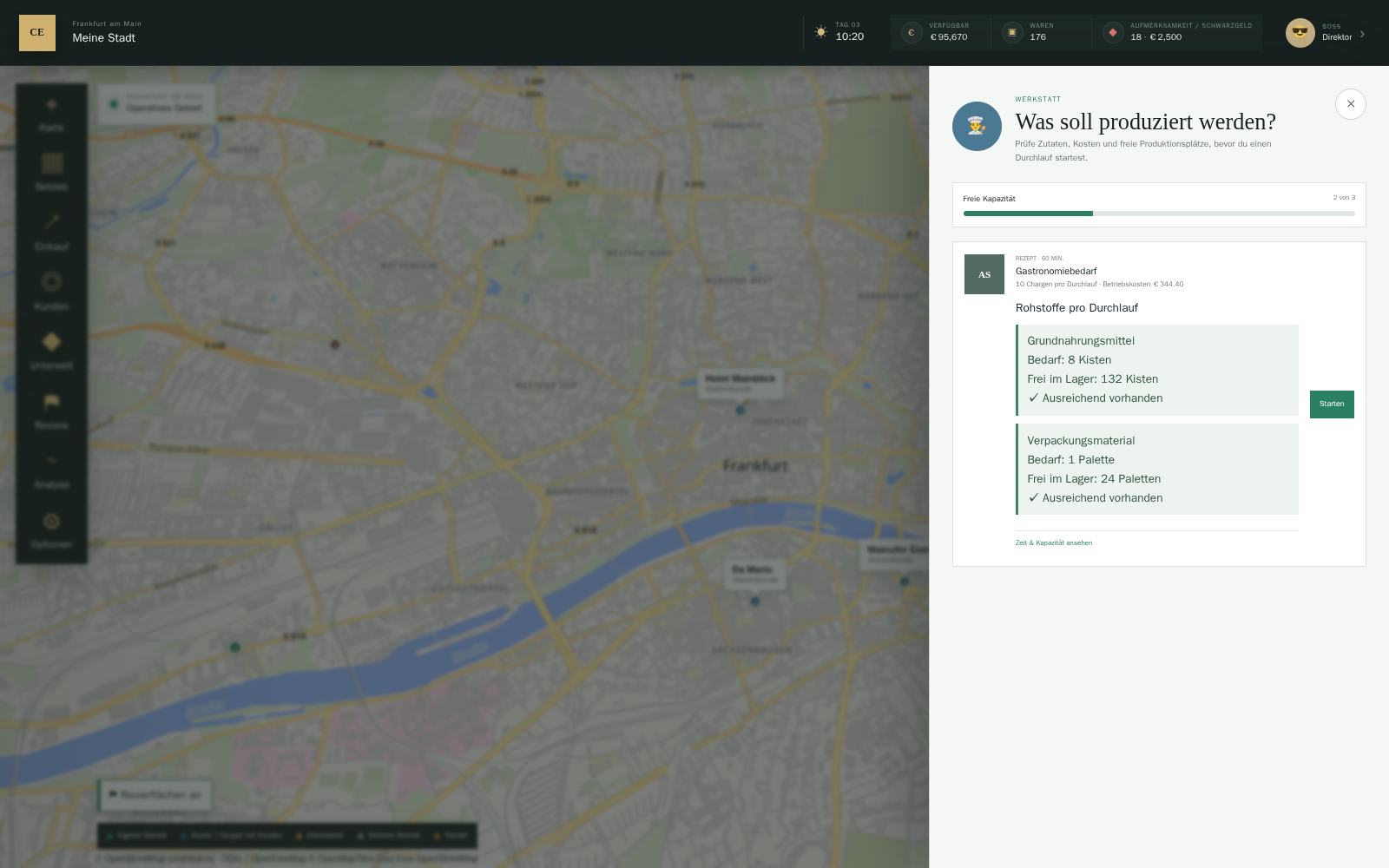Click the Freie Kapazität progress bar
Screen dimensions: 1389x868
click(1159, 214)
